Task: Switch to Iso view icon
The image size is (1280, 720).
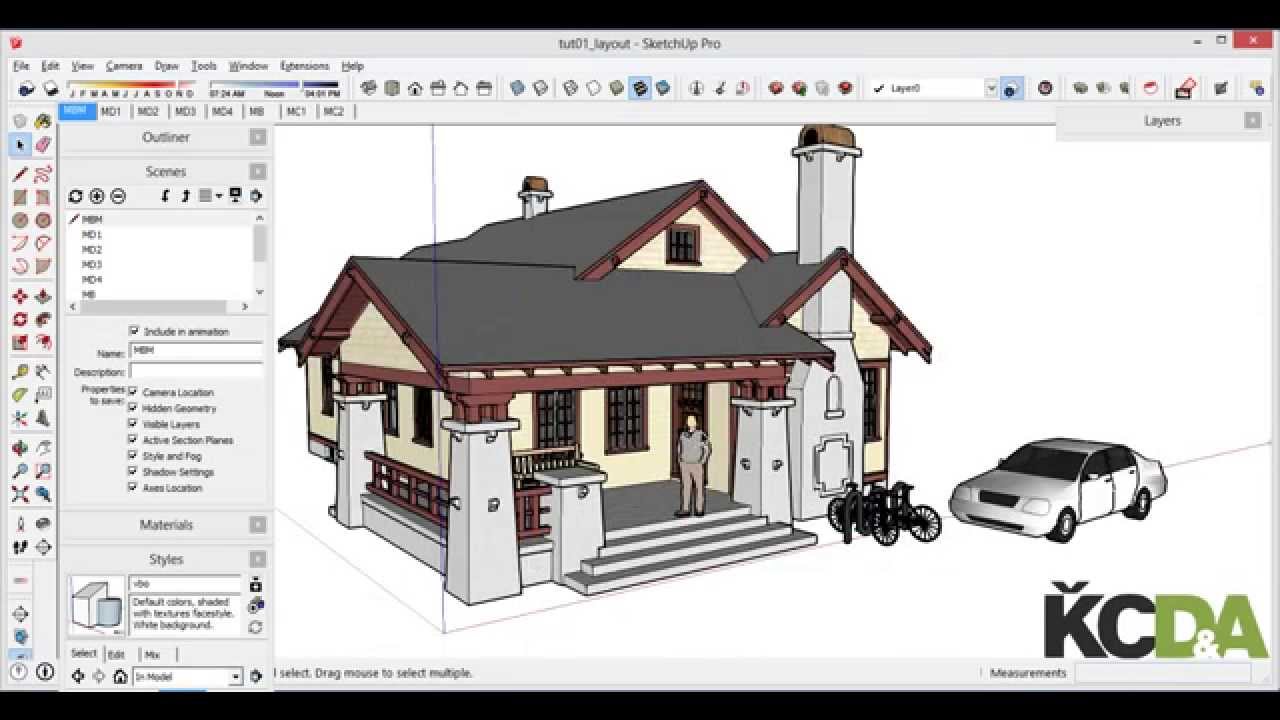Action: point(368,88)
